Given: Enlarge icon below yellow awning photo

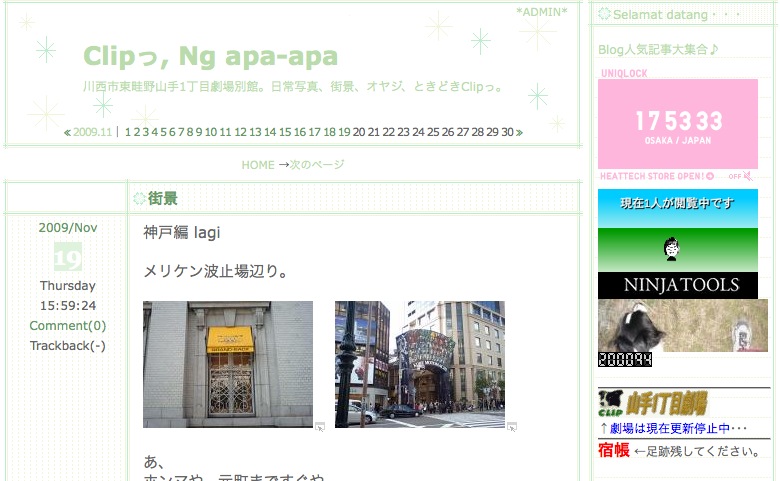Looking at the screenshot, I should tap(320, 427).
